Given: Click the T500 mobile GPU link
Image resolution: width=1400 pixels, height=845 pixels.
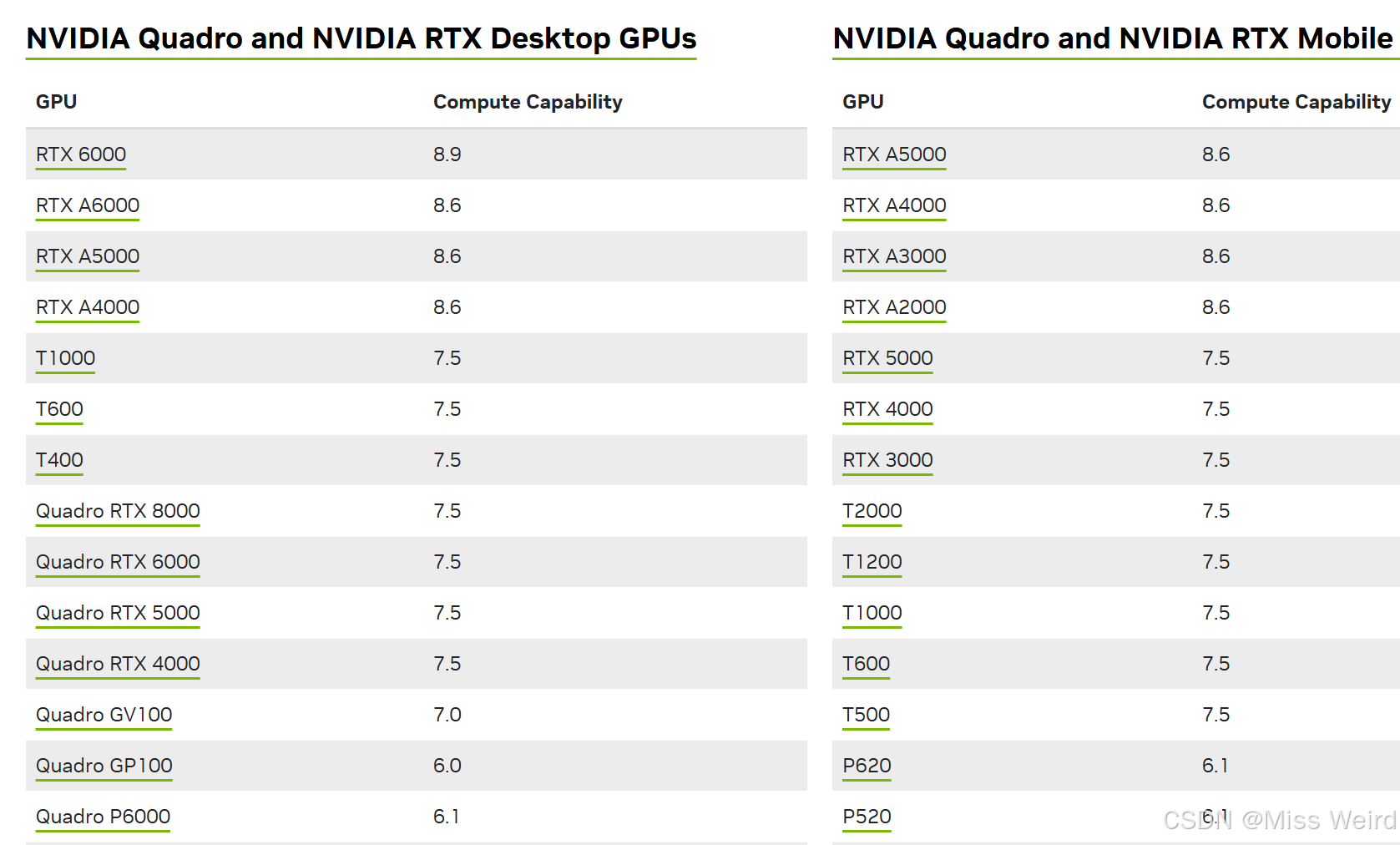Looking at the screenshot, I should pyautogui.click(x=867, y=715).
